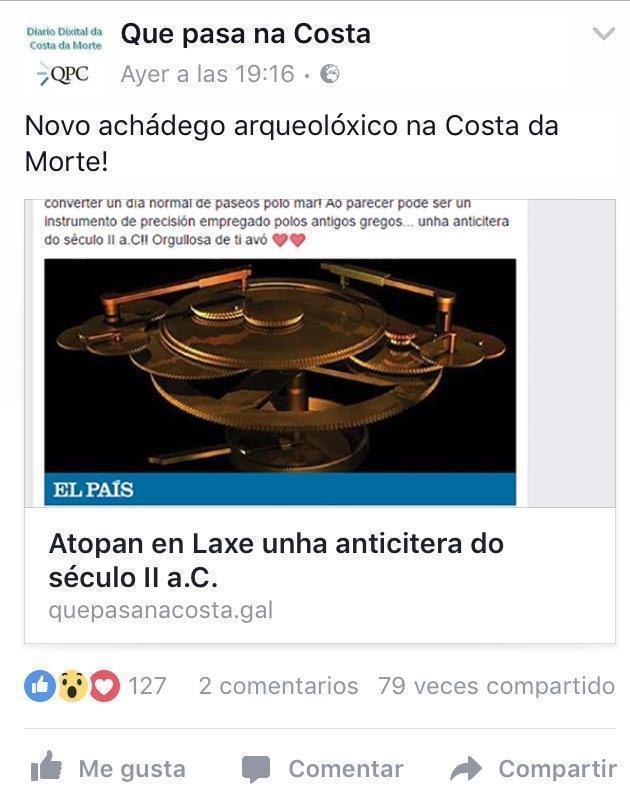This screenshot has width=630, height=789.
Task: Tap the speech bubble comment icon
Action: click(256, 768)
